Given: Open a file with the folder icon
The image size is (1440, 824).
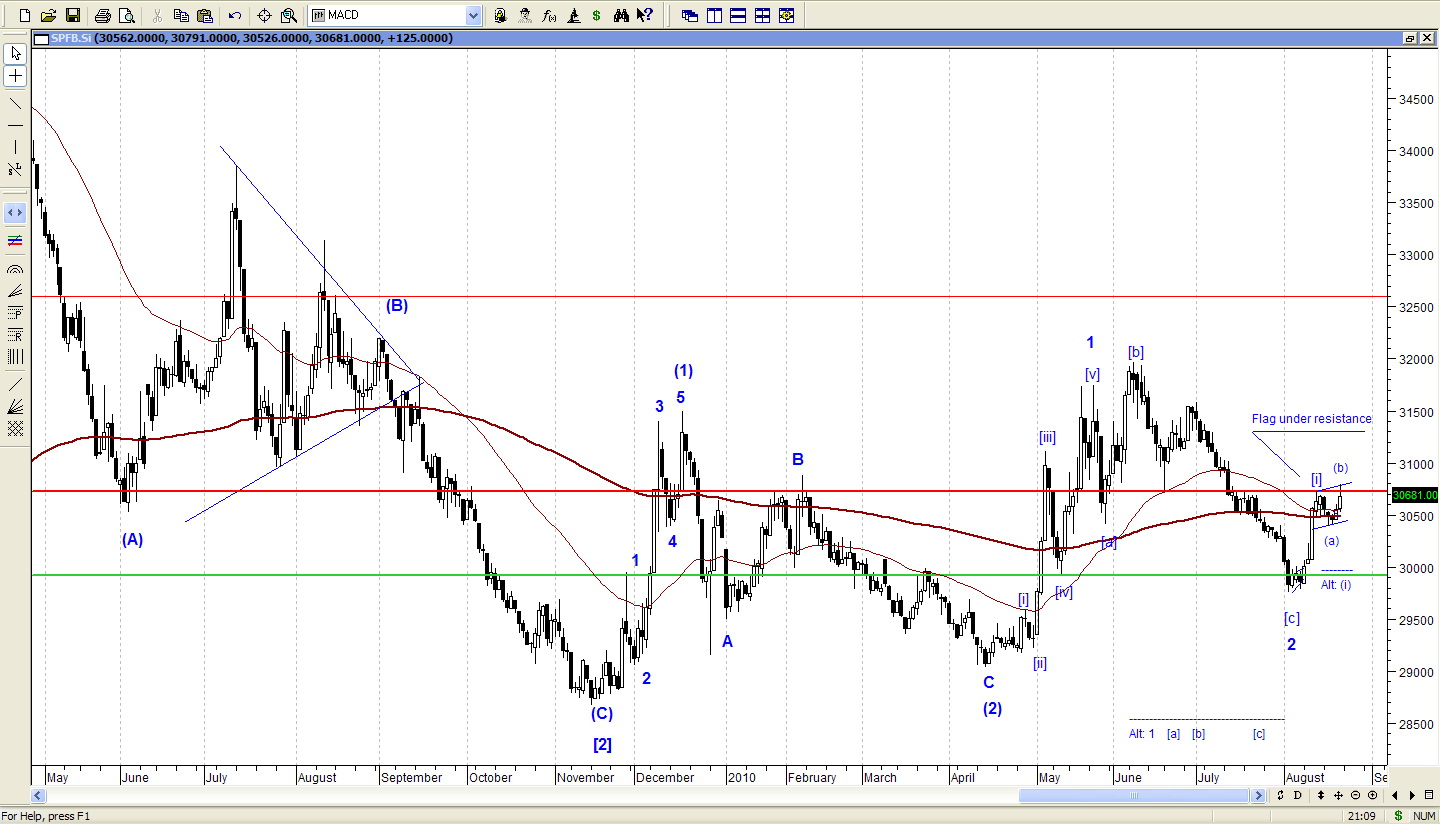Looking at the screenshot, I should coord(48,15).
